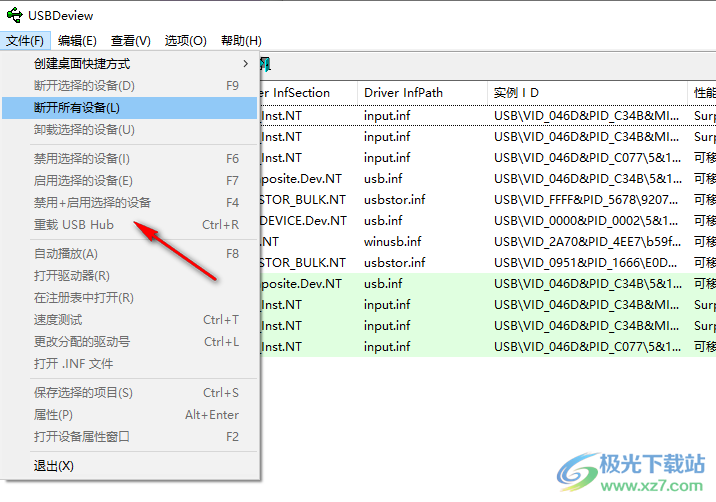Select 禁用+启用选择的设备 menu item
Viewport: 716px width, 502px height.
click(x=130, y=202)
